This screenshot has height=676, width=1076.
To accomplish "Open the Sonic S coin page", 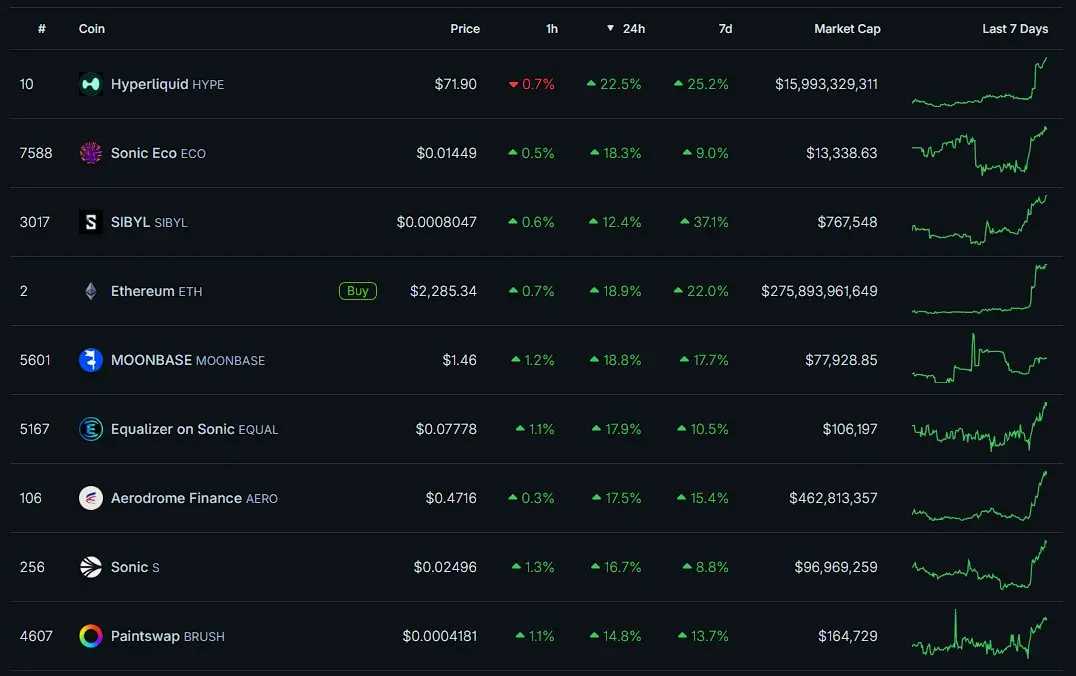I will [135, 567].
